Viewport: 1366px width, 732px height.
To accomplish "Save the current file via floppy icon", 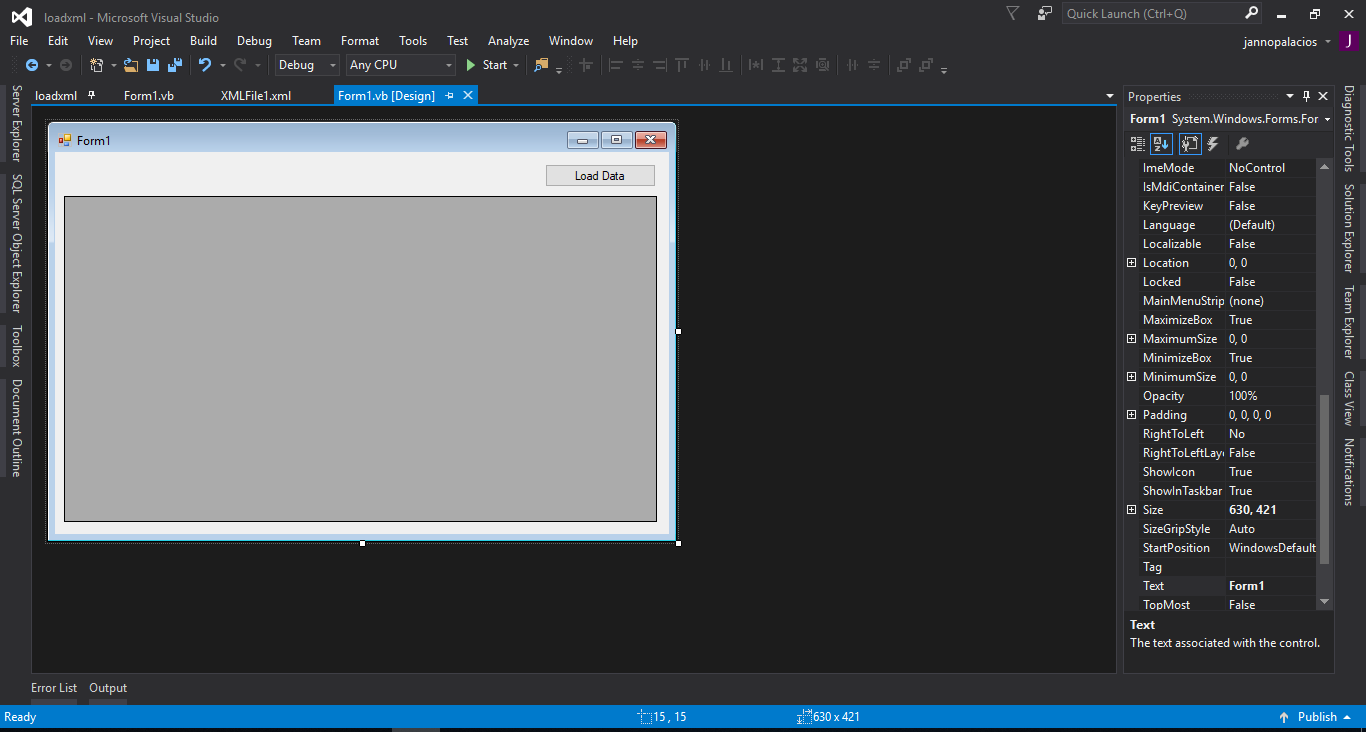I will [x=153, y=65].
